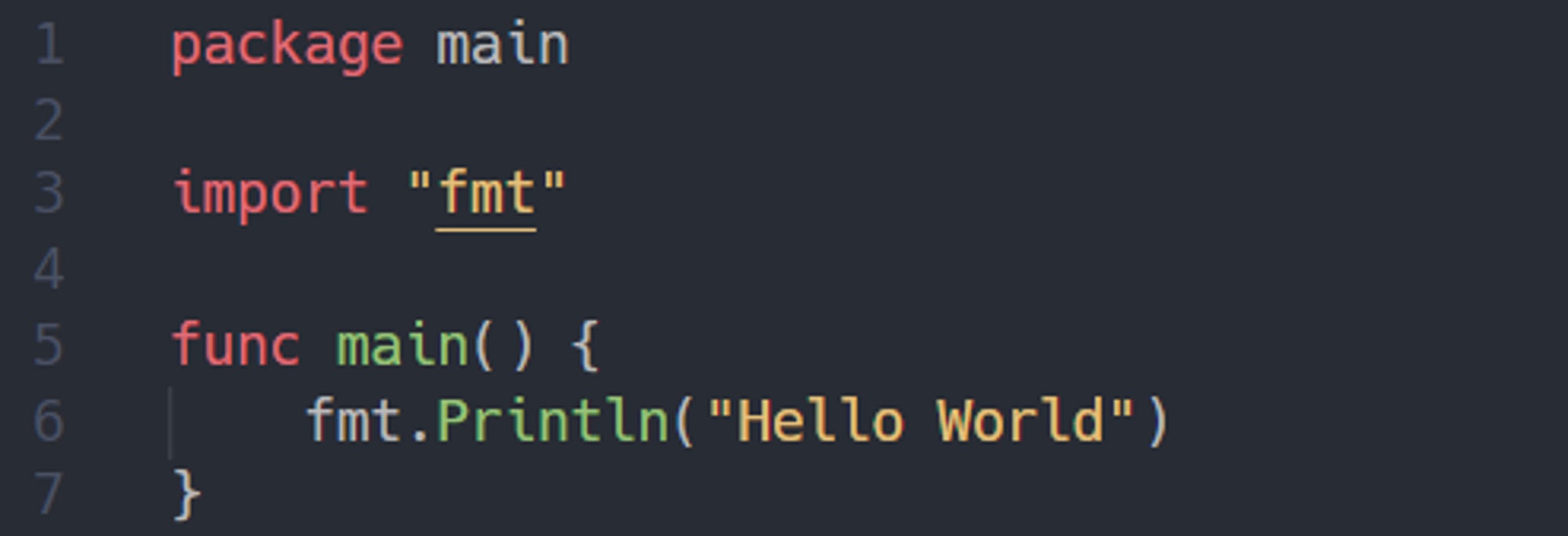Click line number 7 in gutter

click(x=49, y=494)
